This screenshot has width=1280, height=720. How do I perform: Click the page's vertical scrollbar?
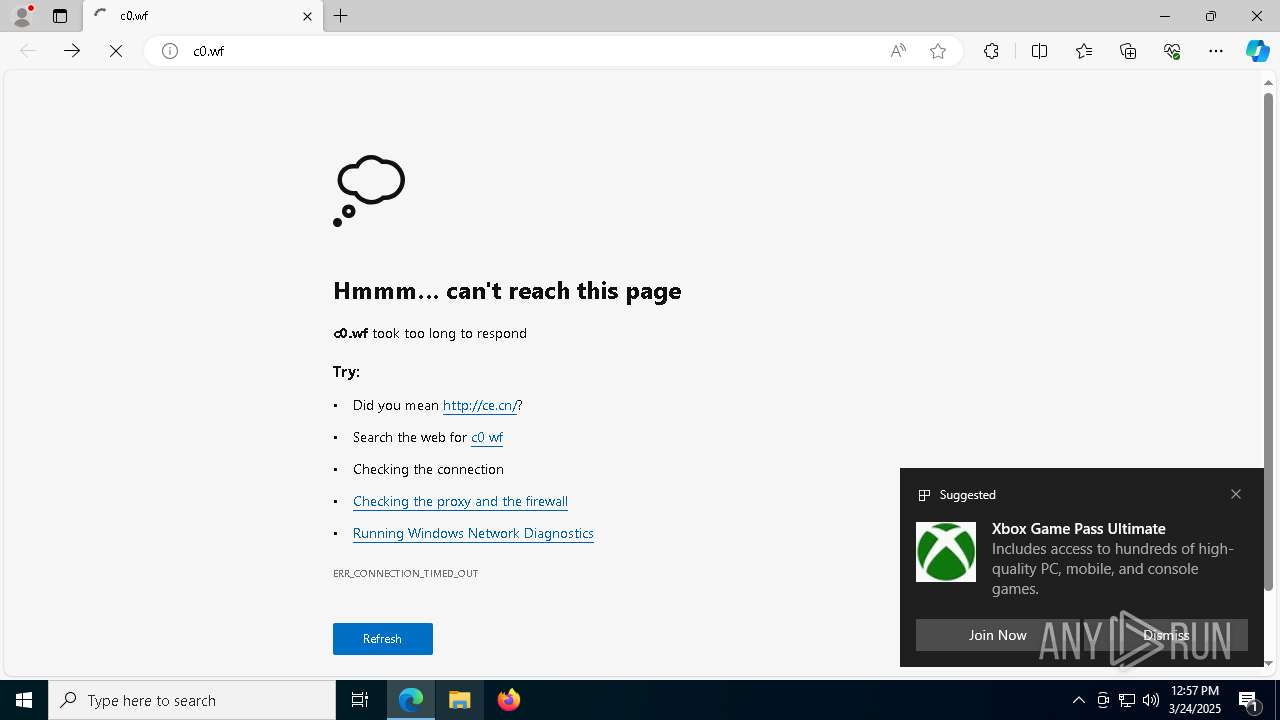(x=1268, y=340)
